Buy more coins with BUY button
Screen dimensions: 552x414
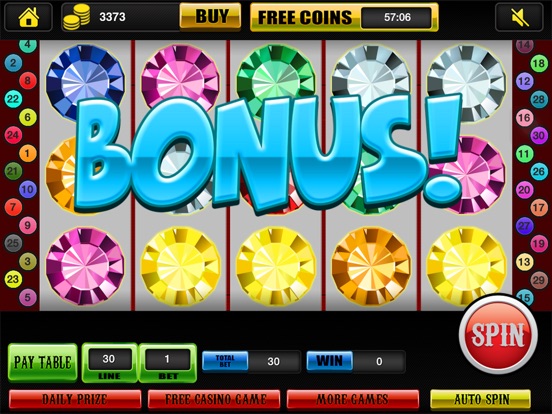point(210,16)
